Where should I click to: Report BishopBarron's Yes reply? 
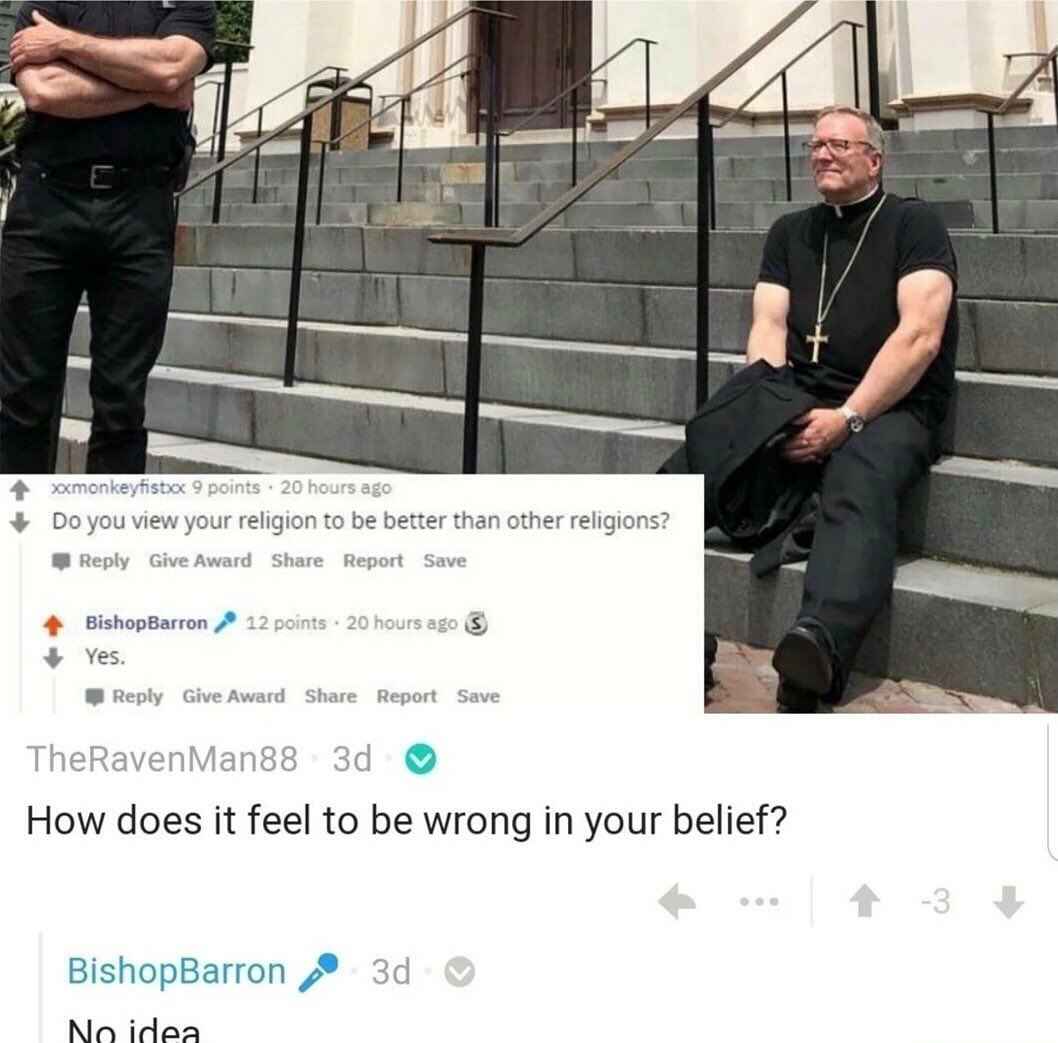tap(407, 696)
